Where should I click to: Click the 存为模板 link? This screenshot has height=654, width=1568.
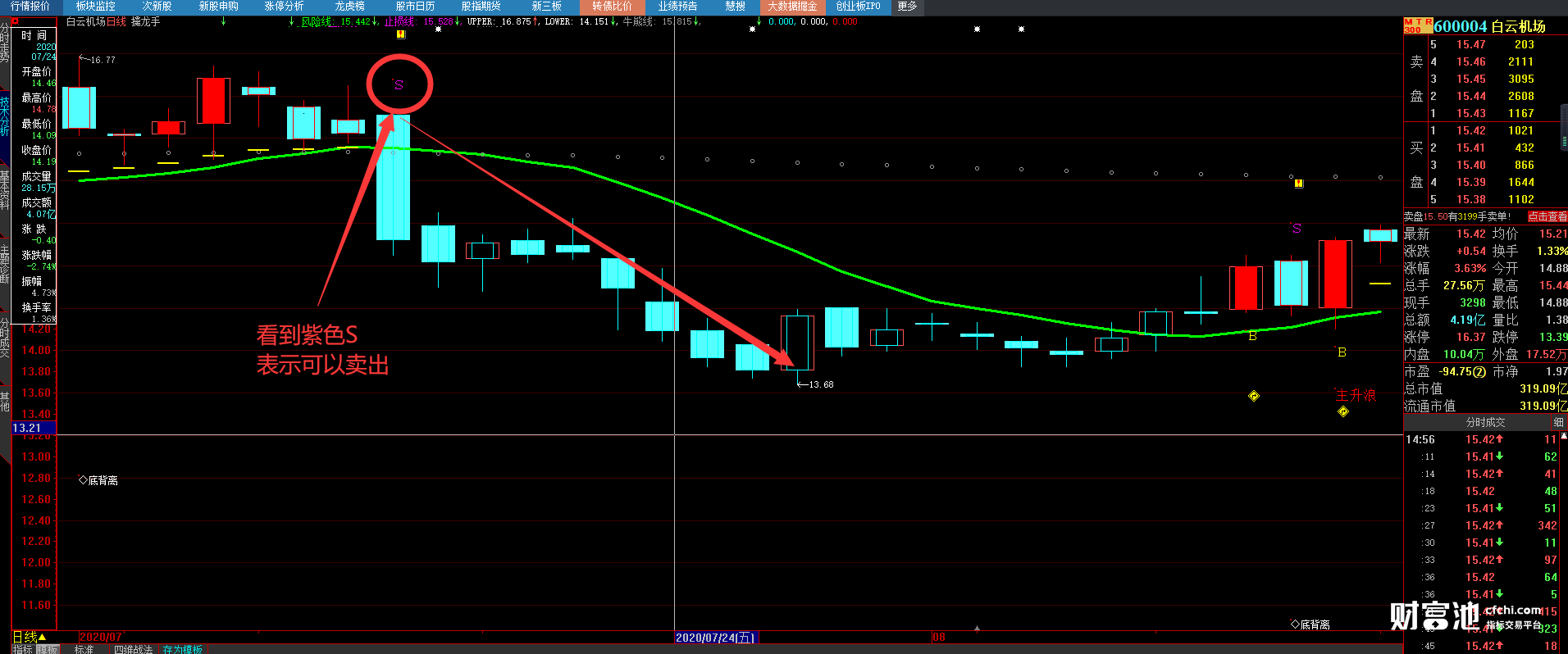click(x=182, y=649)
